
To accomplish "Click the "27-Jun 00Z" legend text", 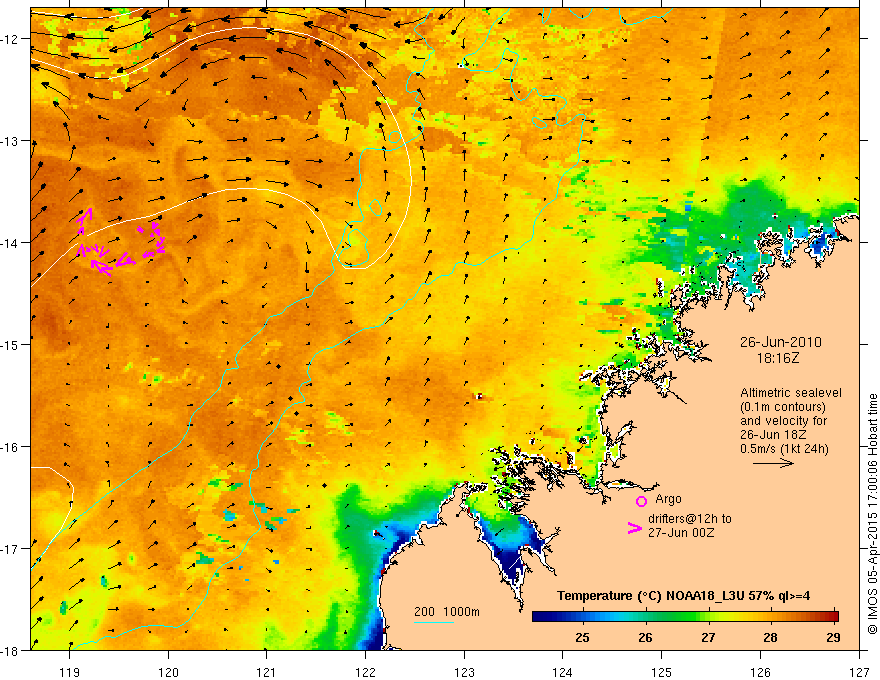I will pos(681,533).
